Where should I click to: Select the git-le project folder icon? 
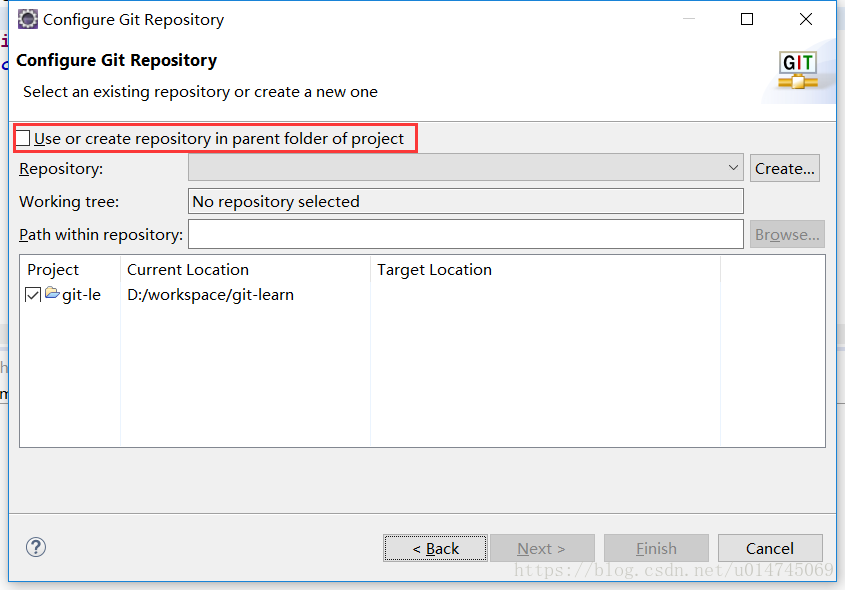coord(52,293)
